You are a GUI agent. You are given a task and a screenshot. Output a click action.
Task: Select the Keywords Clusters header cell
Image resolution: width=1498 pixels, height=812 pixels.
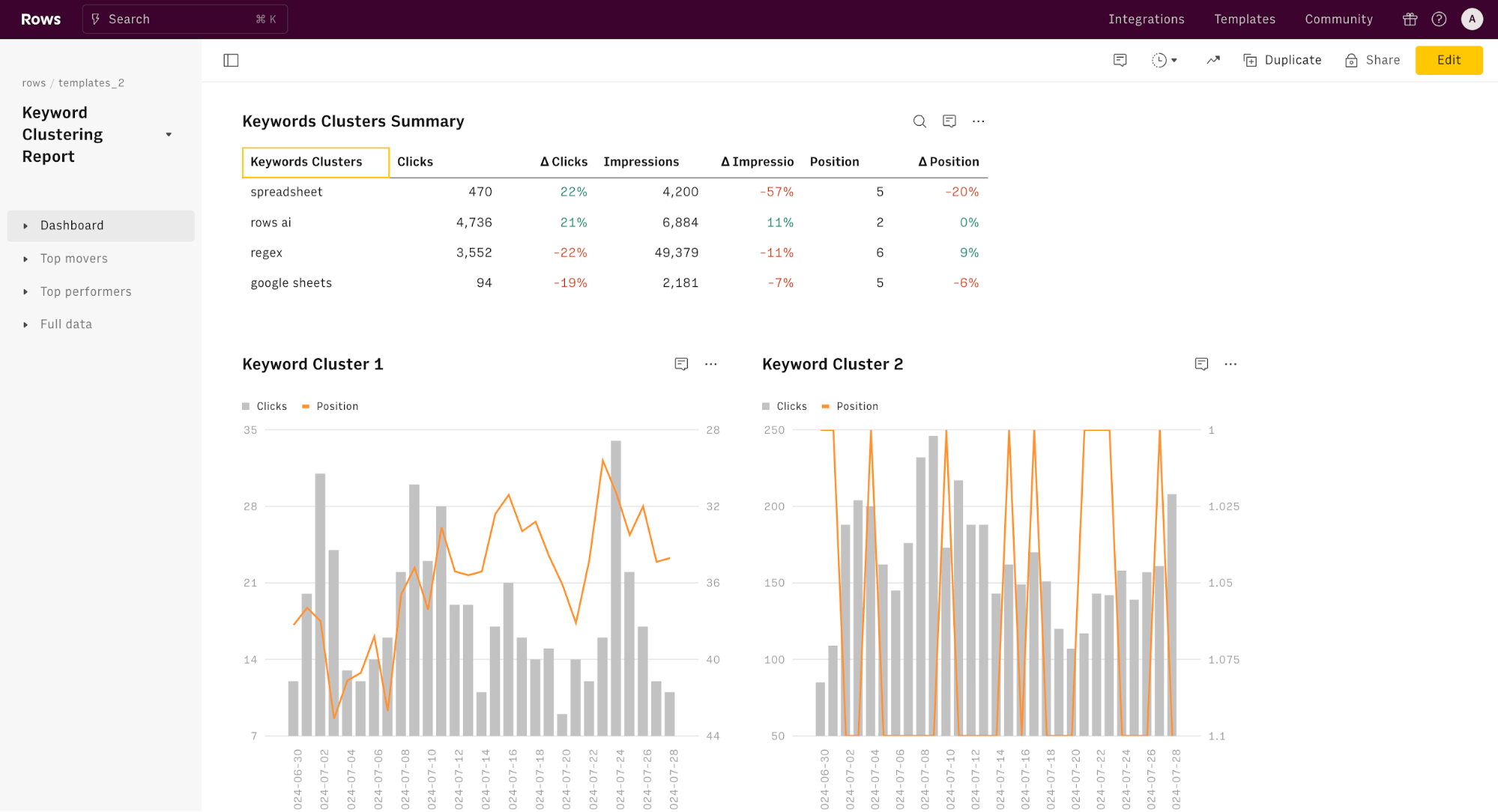(315, 162)
